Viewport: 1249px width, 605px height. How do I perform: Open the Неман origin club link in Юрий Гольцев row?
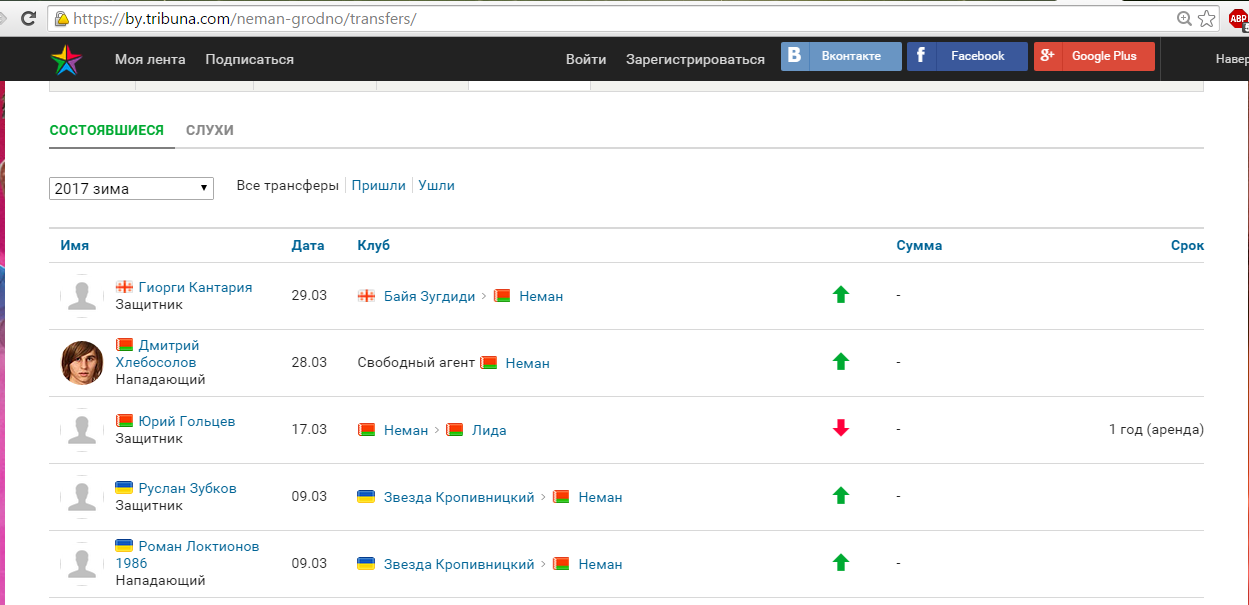coord(406,430)
